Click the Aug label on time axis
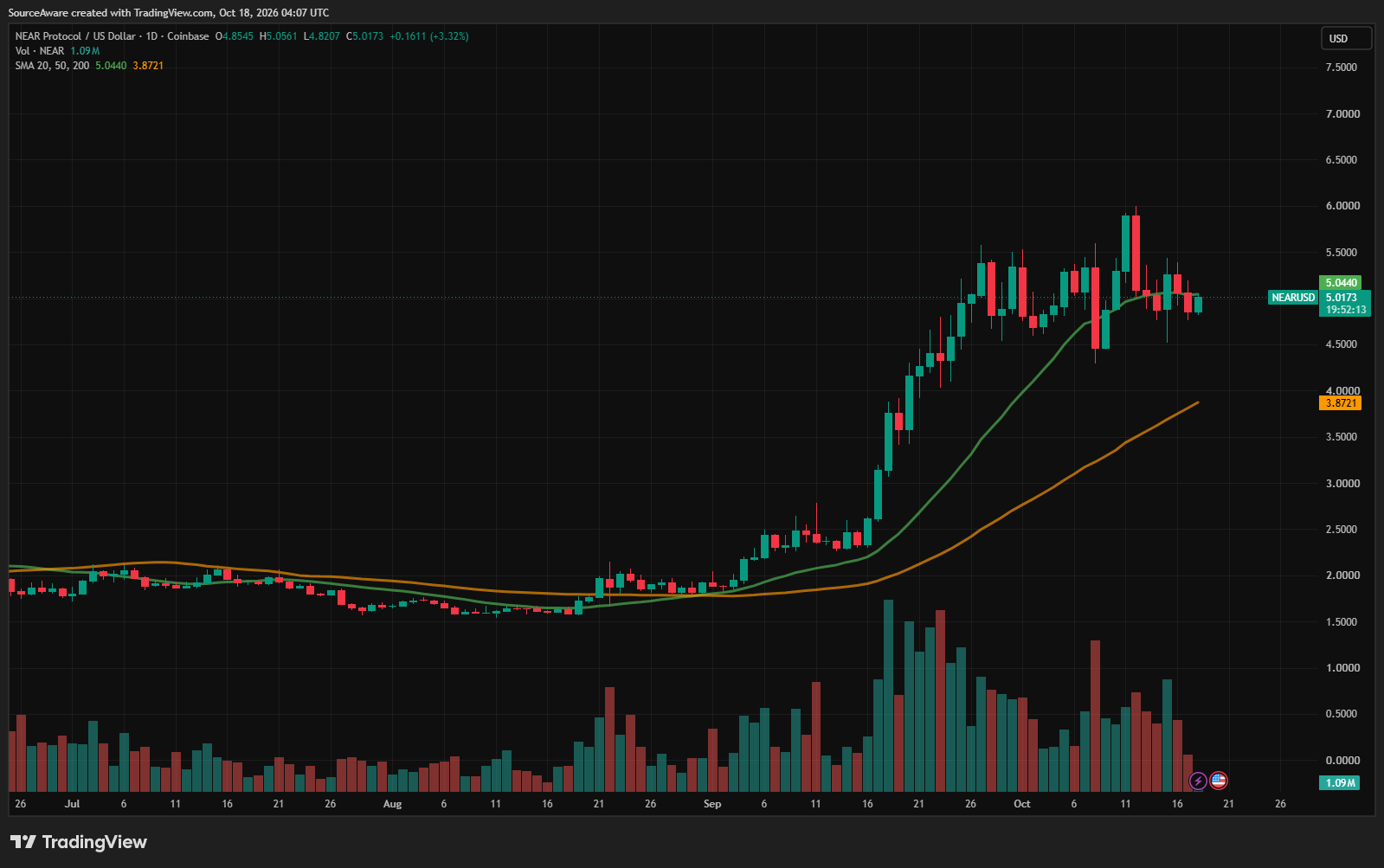Image resolution: width=1384 pixels, height=868 pixels. point(392,804)
